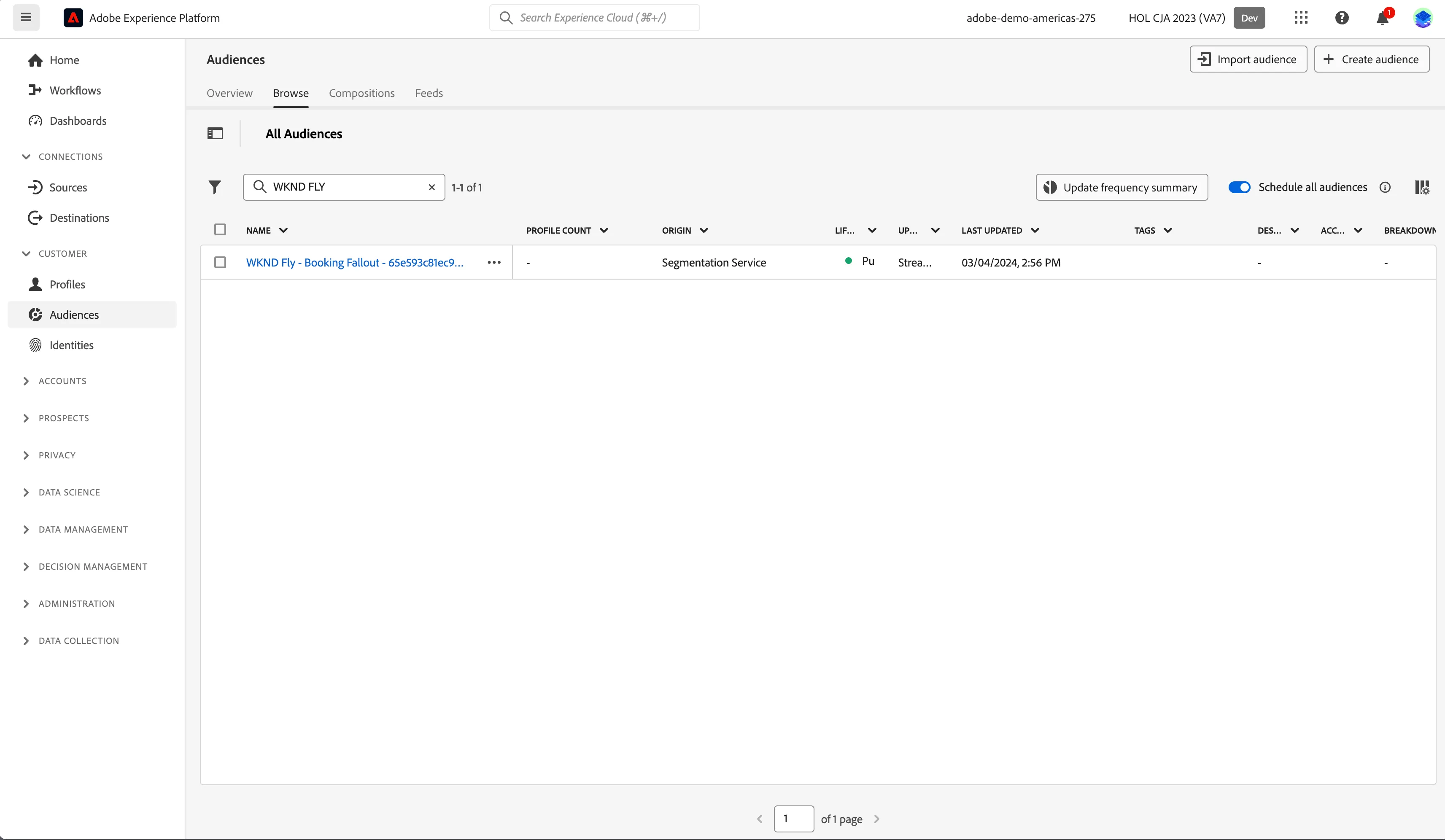Open the column settings icon
Screen dimensions: 1445x840
(x=1422, y=187)
